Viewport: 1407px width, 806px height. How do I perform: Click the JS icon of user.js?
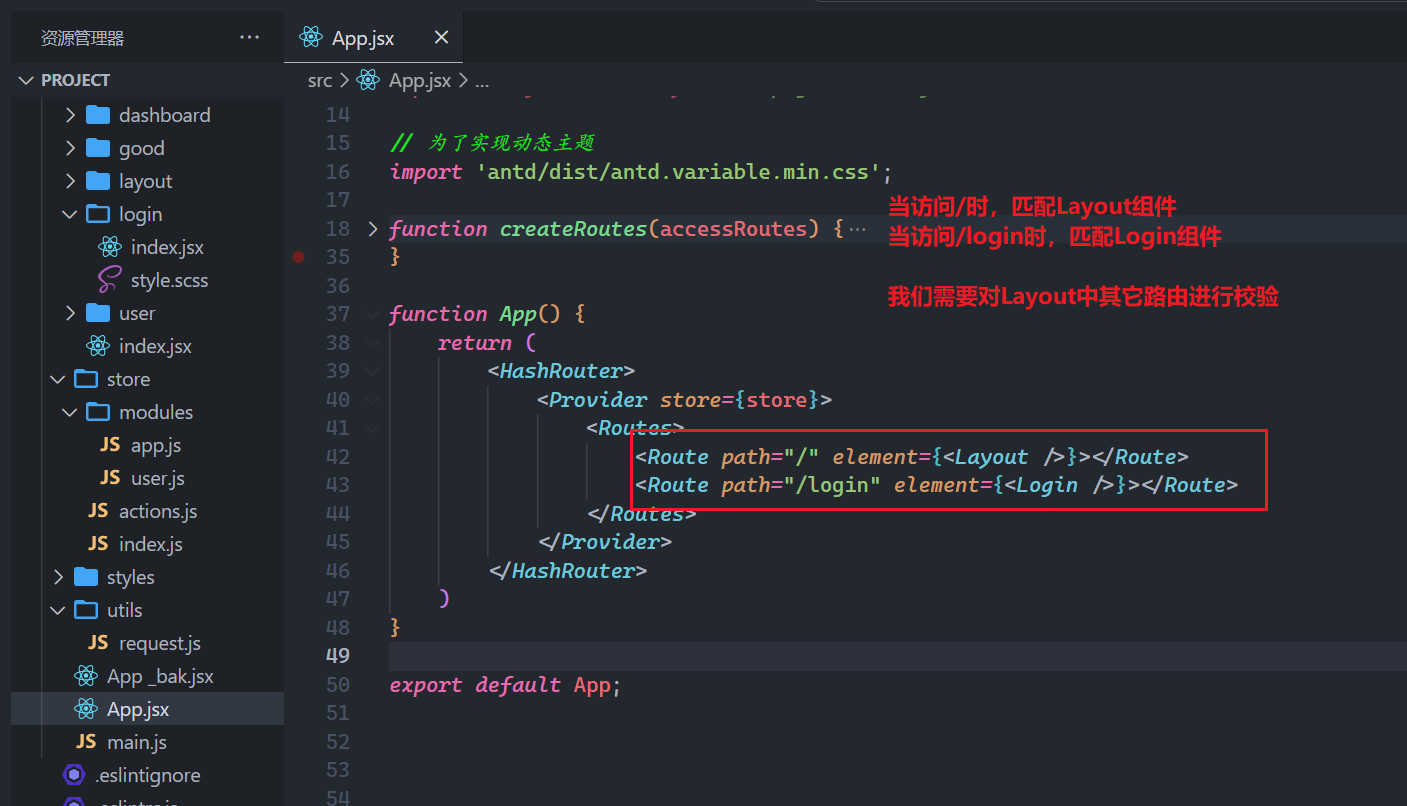point(110,478)
